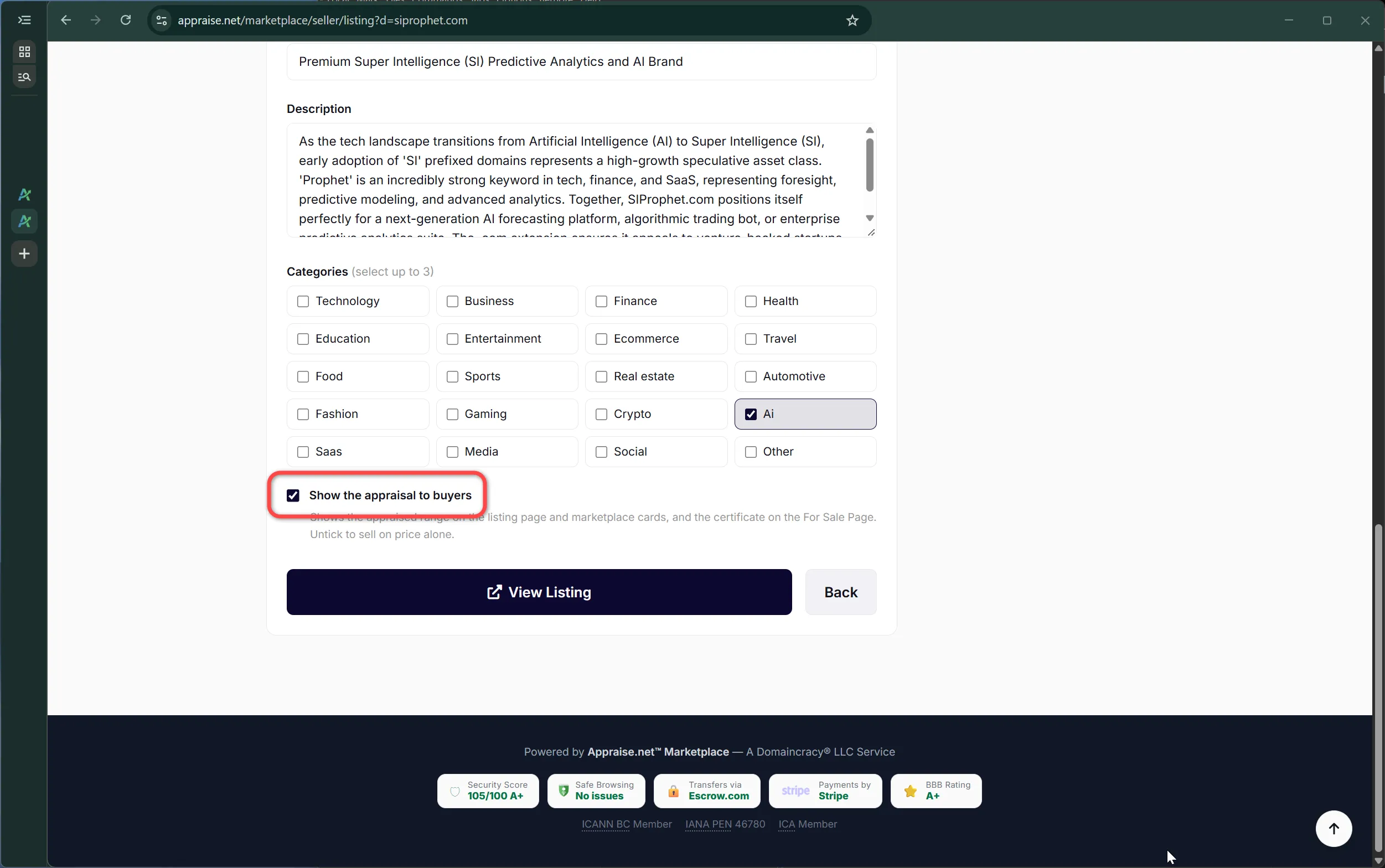This screenshot has height=868, width=1385.
Task: Click the page scrollbar down arrow
Action: (1378, 861)
